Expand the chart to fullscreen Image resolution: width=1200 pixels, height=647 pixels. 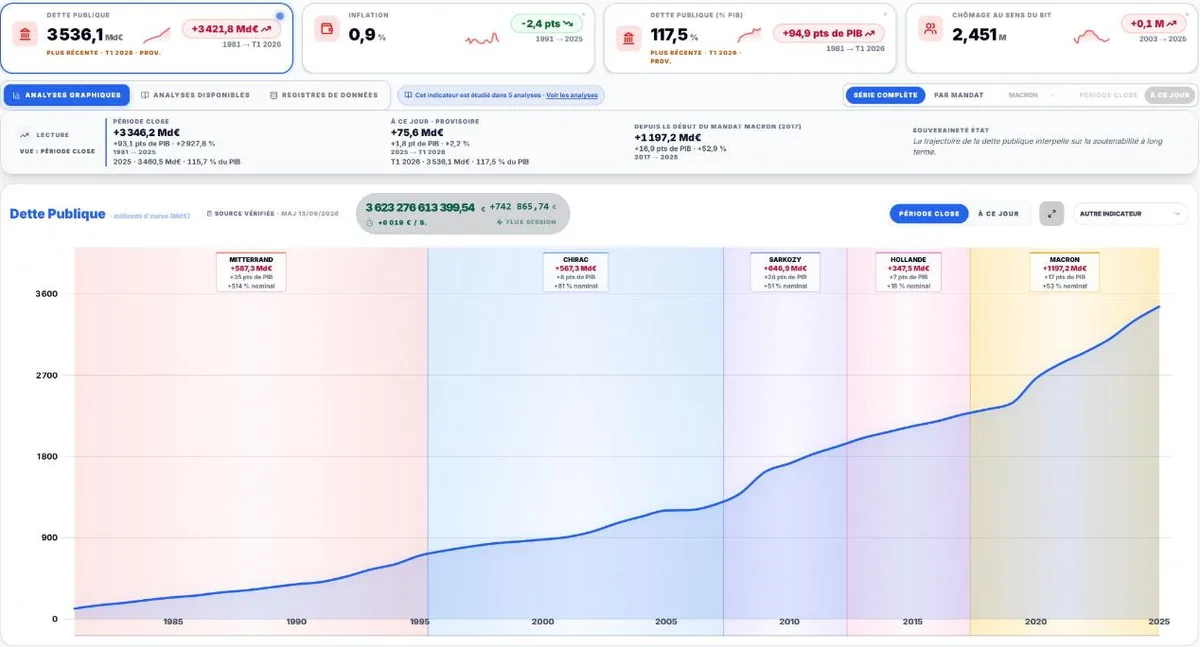click(1052, 213)
